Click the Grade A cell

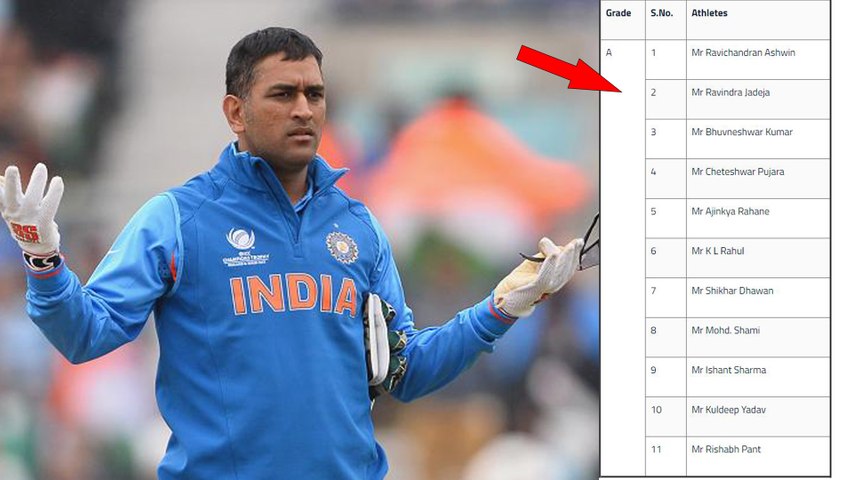pos(609,53)
